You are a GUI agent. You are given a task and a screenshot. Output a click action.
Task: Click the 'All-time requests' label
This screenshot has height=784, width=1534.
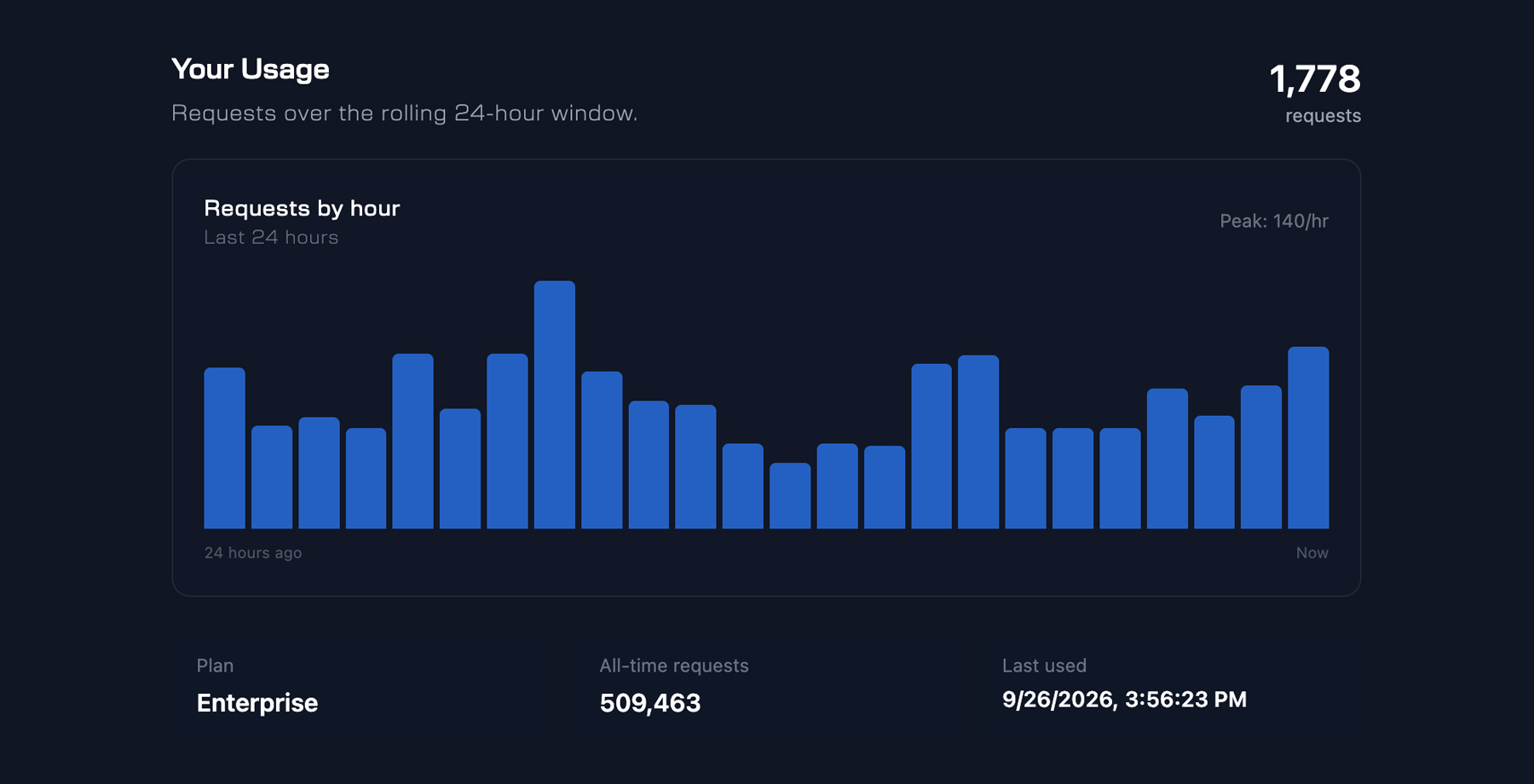(674, 666)
